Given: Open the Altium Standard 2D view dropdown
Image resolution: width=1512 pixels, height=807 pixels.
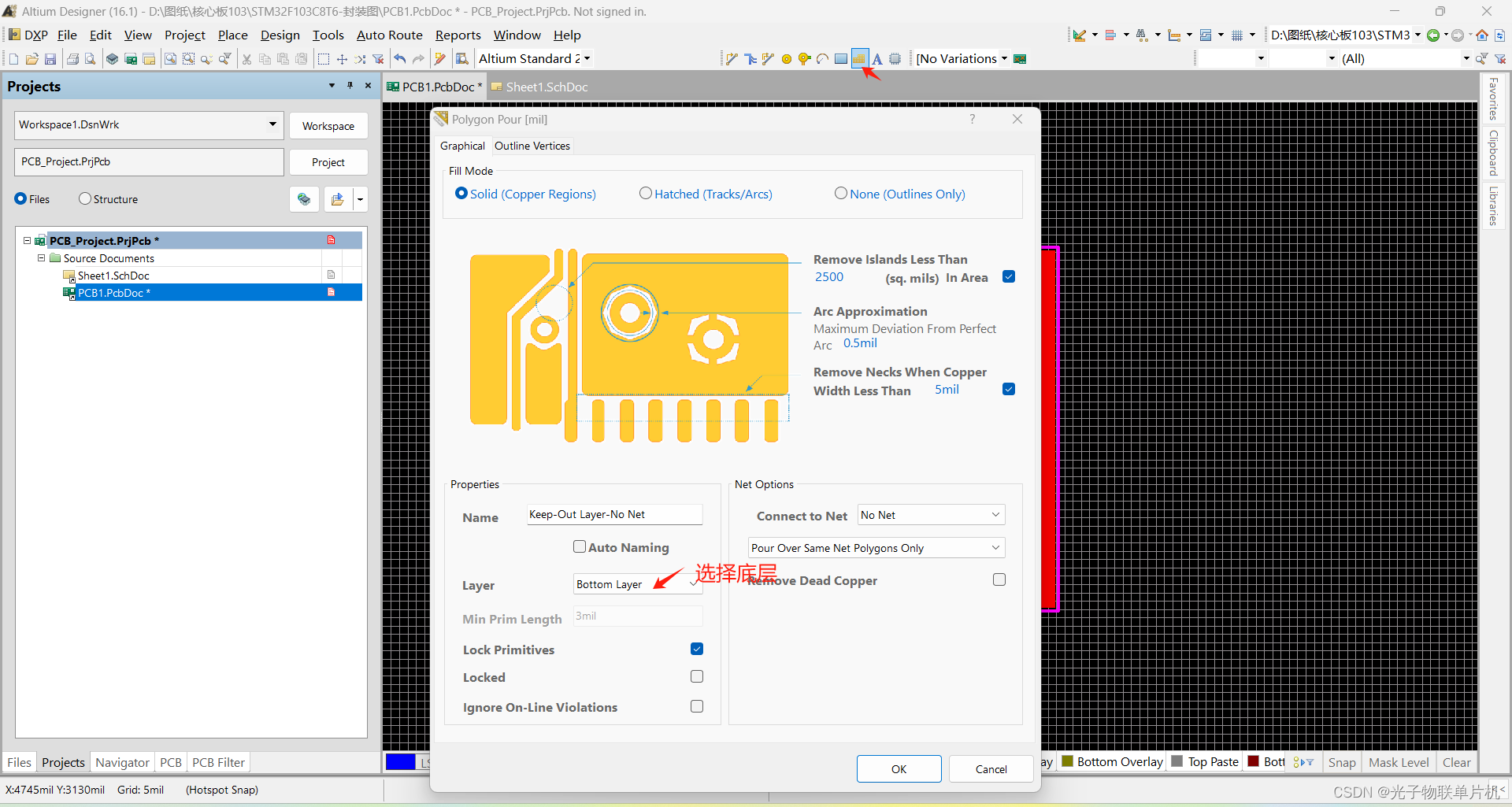Looking at the screenshot, I should pos(587,58).
